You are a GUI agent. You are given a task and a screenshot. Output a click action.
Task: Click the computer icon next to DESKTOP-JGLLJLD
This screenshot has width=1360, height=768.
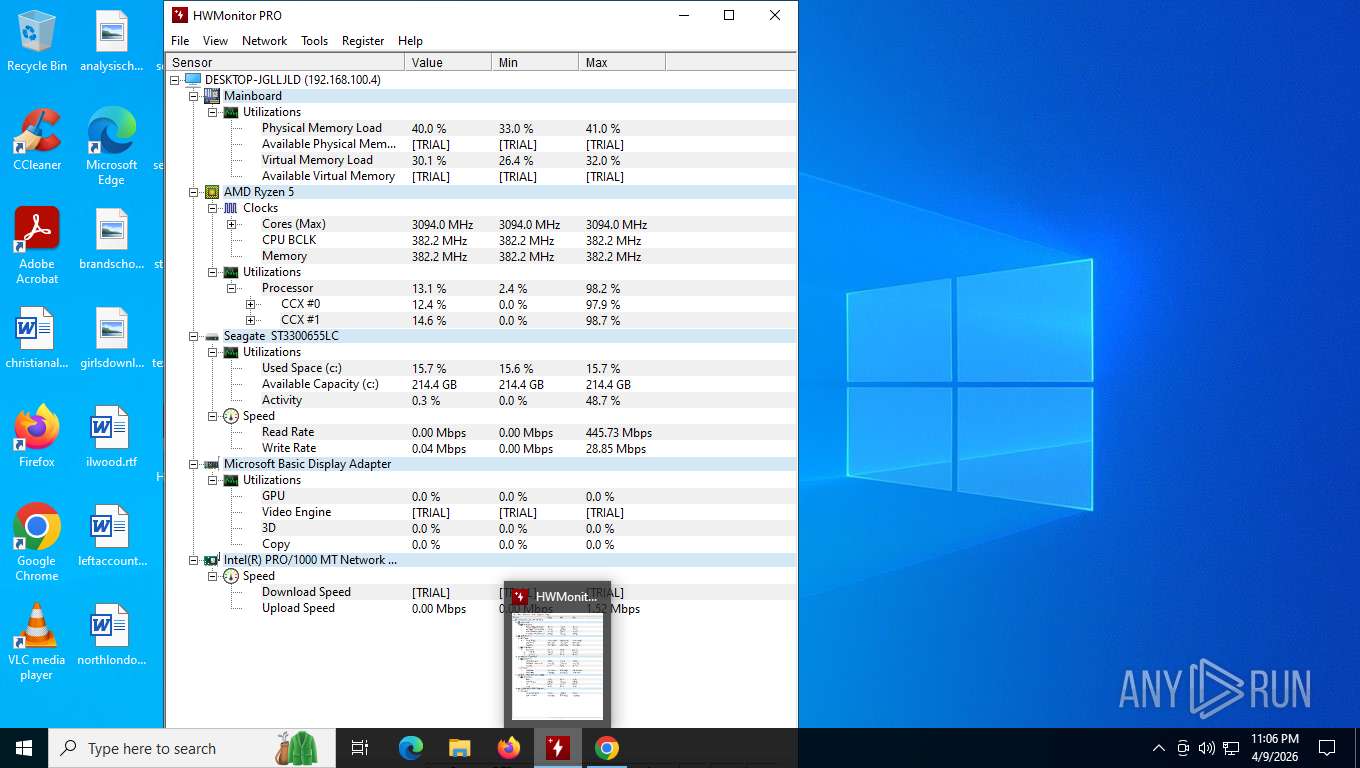point(193,80)
